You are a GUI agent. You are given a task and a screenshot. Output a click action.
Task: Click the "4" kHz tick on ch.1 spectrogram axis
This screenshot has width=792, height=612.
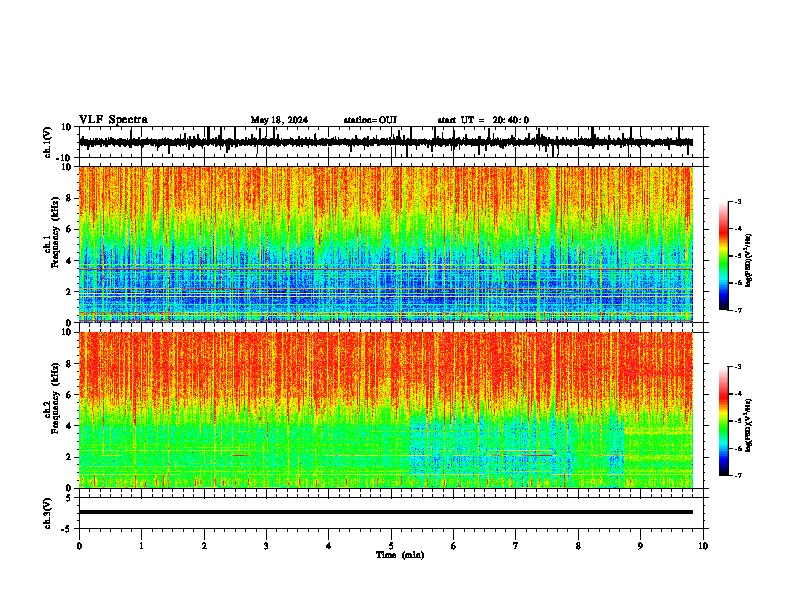tap(70, 261)
